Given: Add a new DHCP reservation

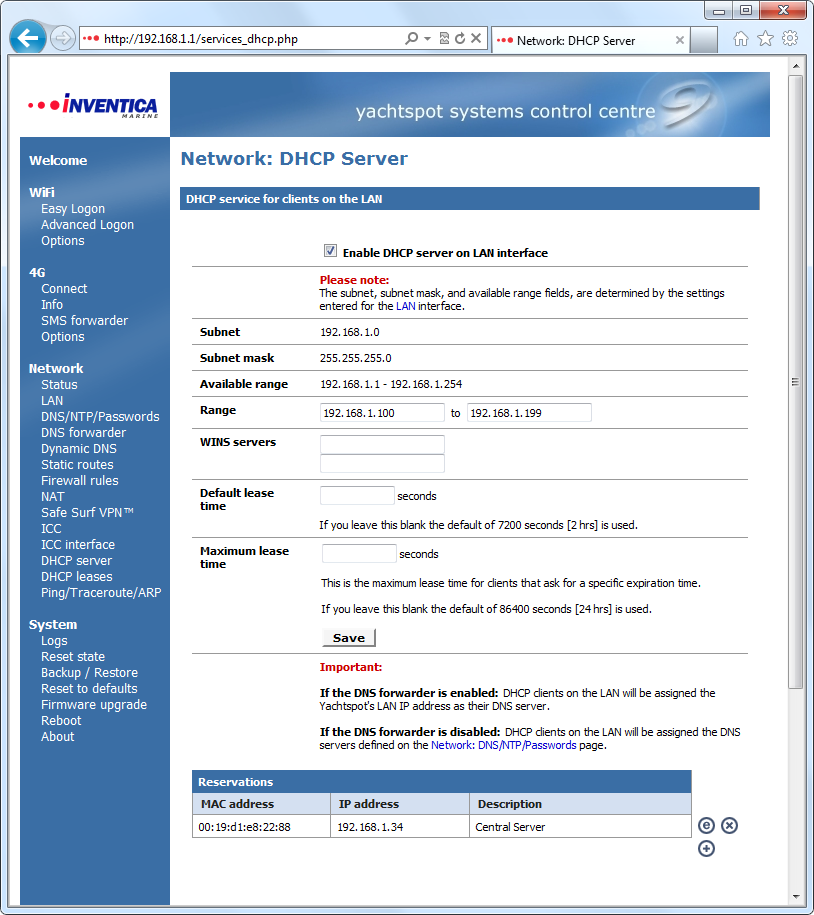Looking at the screenshot, I should tap(706, 849).
